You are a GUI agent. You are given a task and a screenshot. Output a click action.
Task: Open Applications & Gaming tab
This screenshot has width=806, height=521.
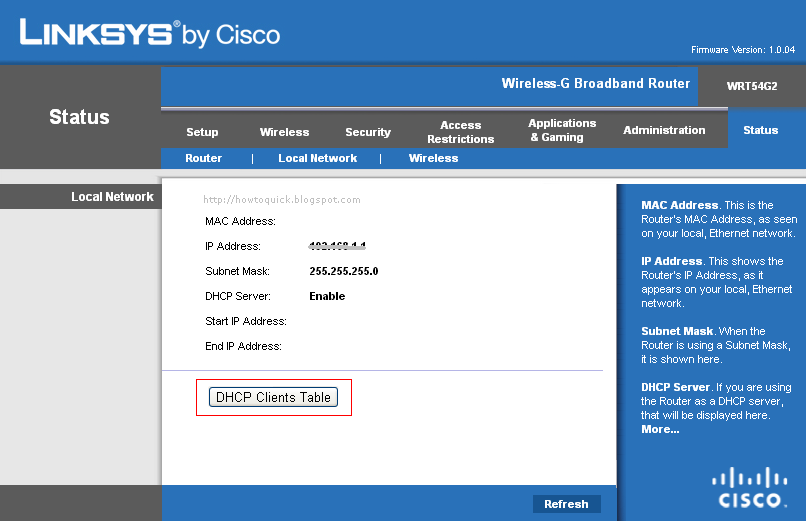coord(562,131)
